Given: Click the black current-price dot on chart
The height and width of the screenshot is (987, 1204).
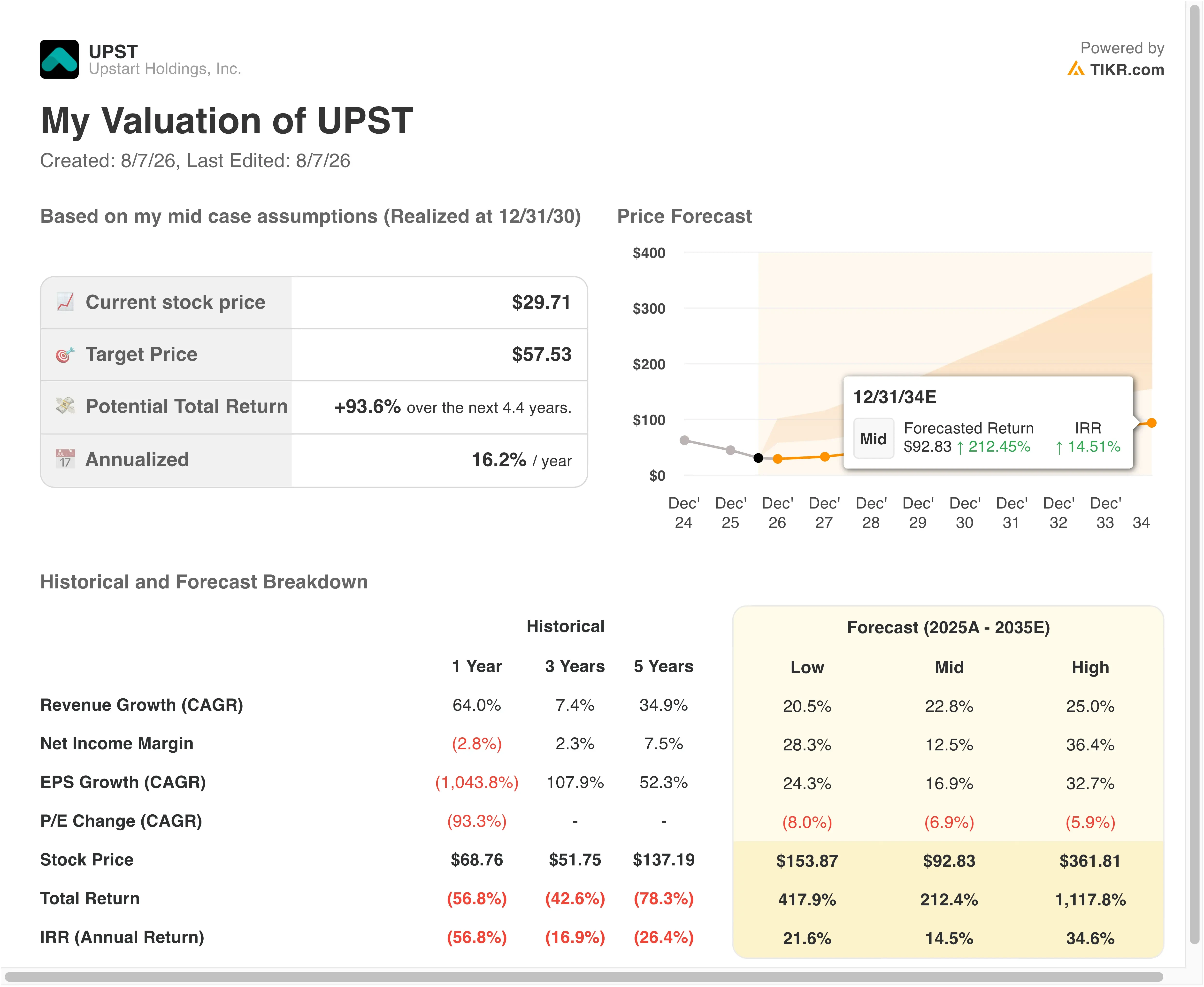Looking at the screenshot, I should coord(758,458).
